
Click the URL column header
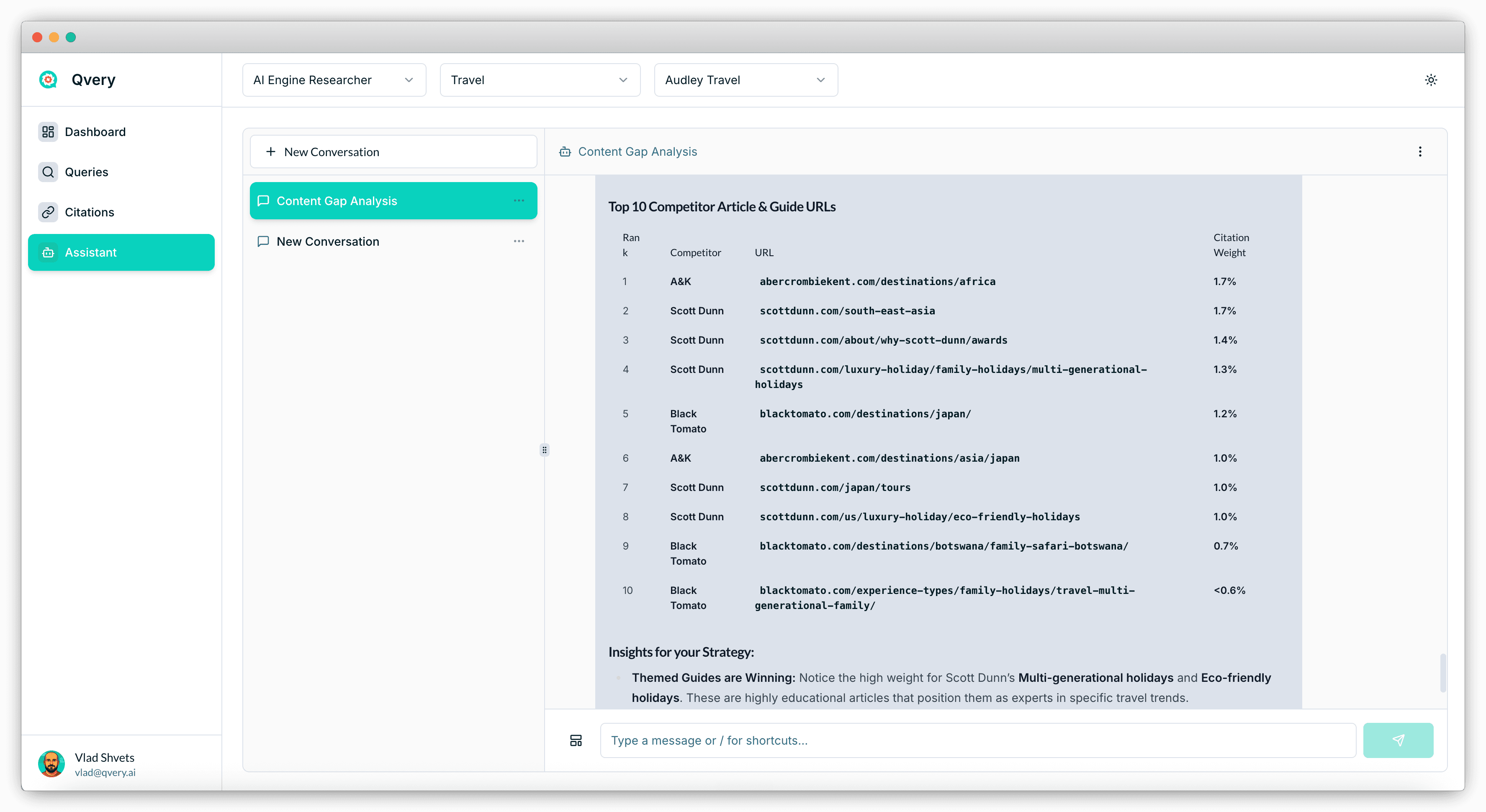click(x=764, y=252)
